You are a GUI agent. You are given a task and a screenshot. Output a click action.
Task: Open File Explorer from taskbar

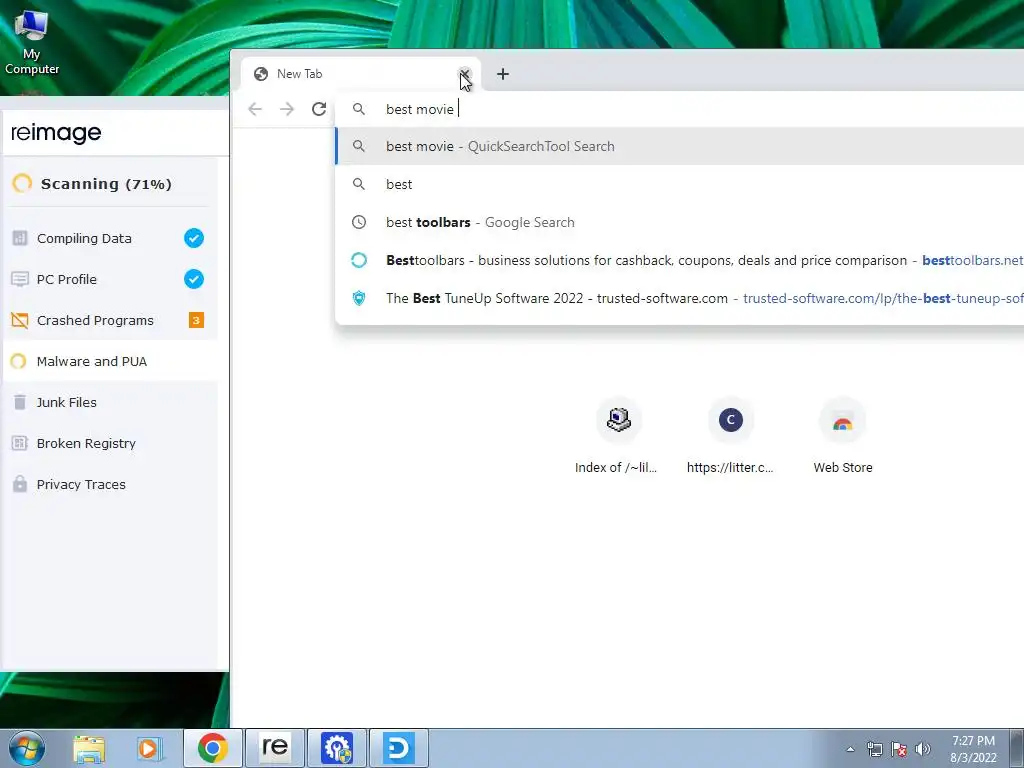pyautogui.click(x=89, y=748)
